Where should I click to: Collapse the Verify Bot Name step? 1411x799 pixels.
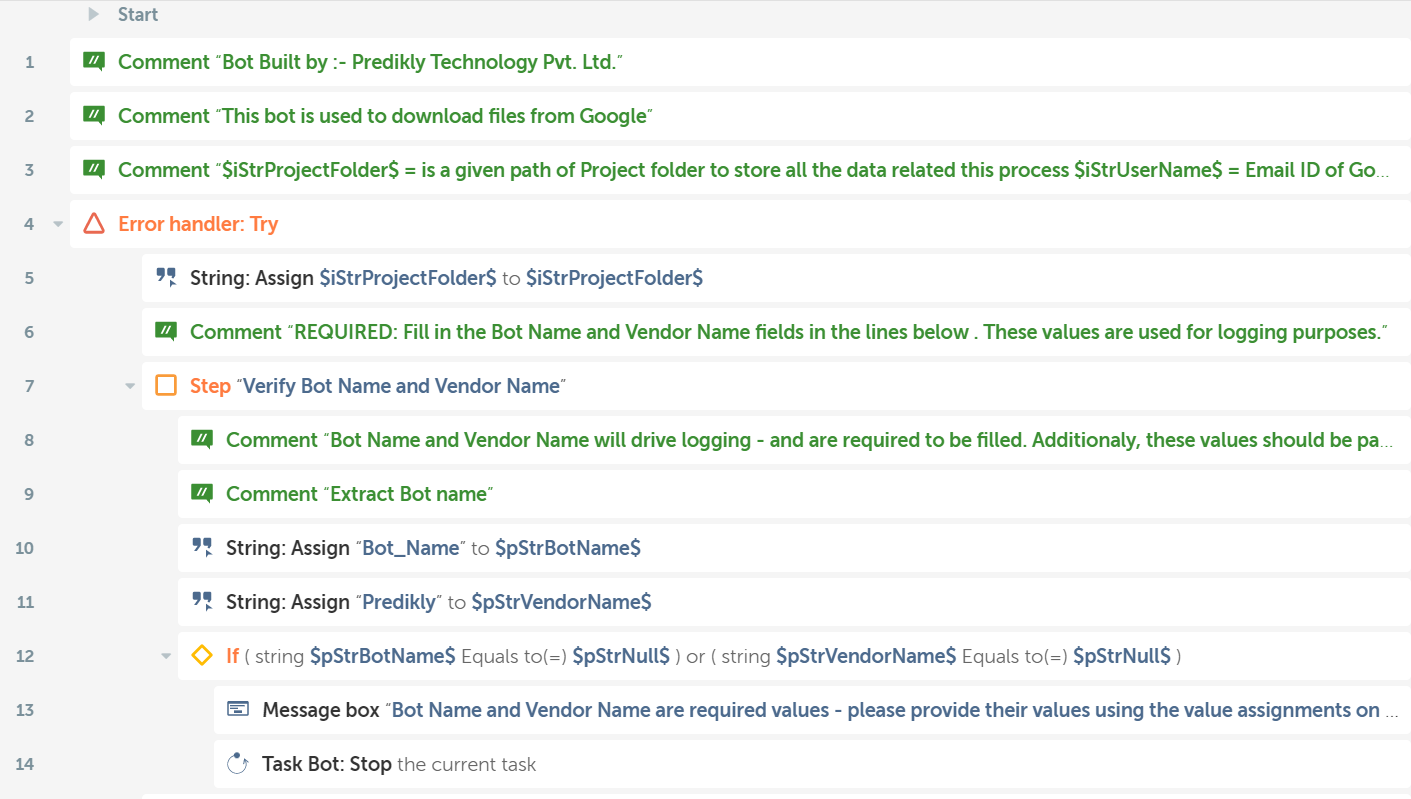pyautogui.click(x=130, y=386)
